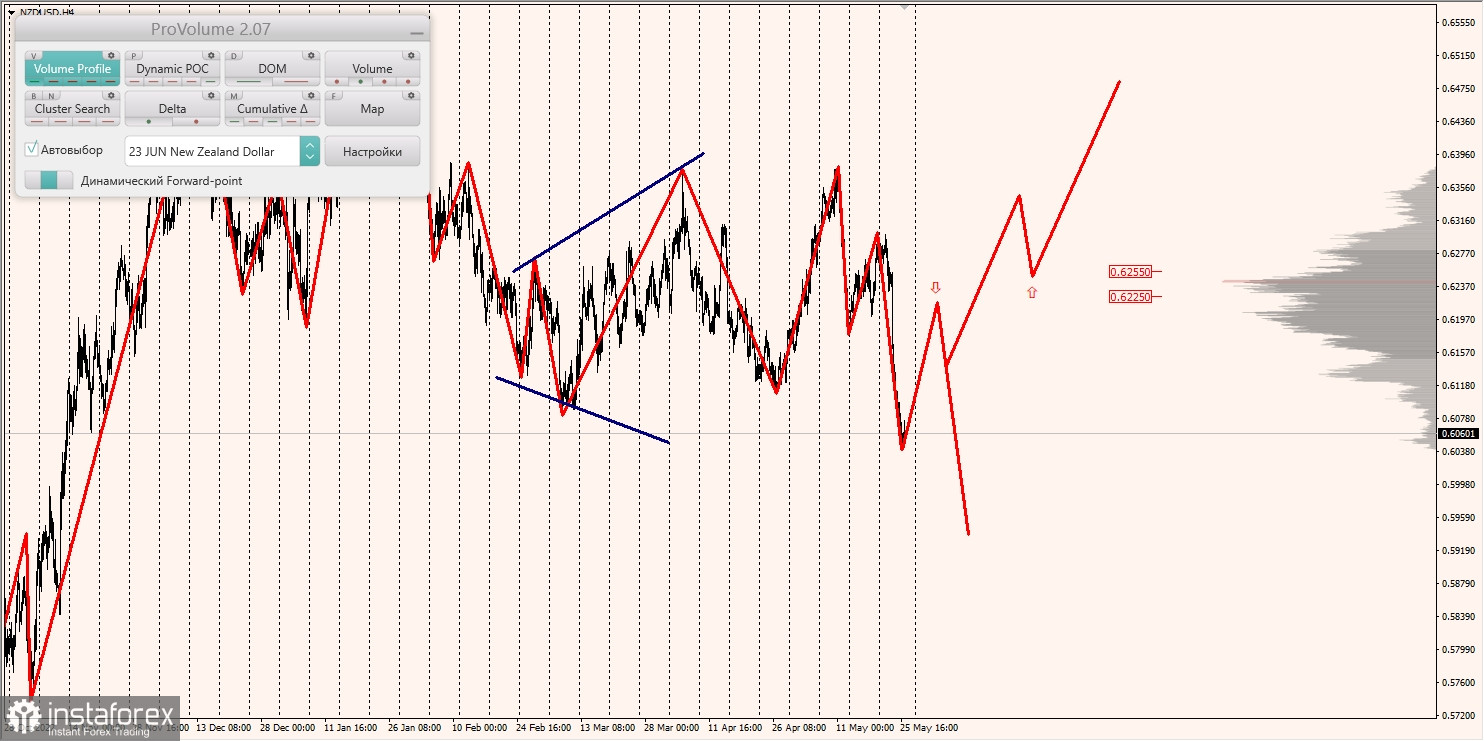Viewport: 1484px width, 741px height.
Task: Enable the Map mode
Action: tap(372, 108)
